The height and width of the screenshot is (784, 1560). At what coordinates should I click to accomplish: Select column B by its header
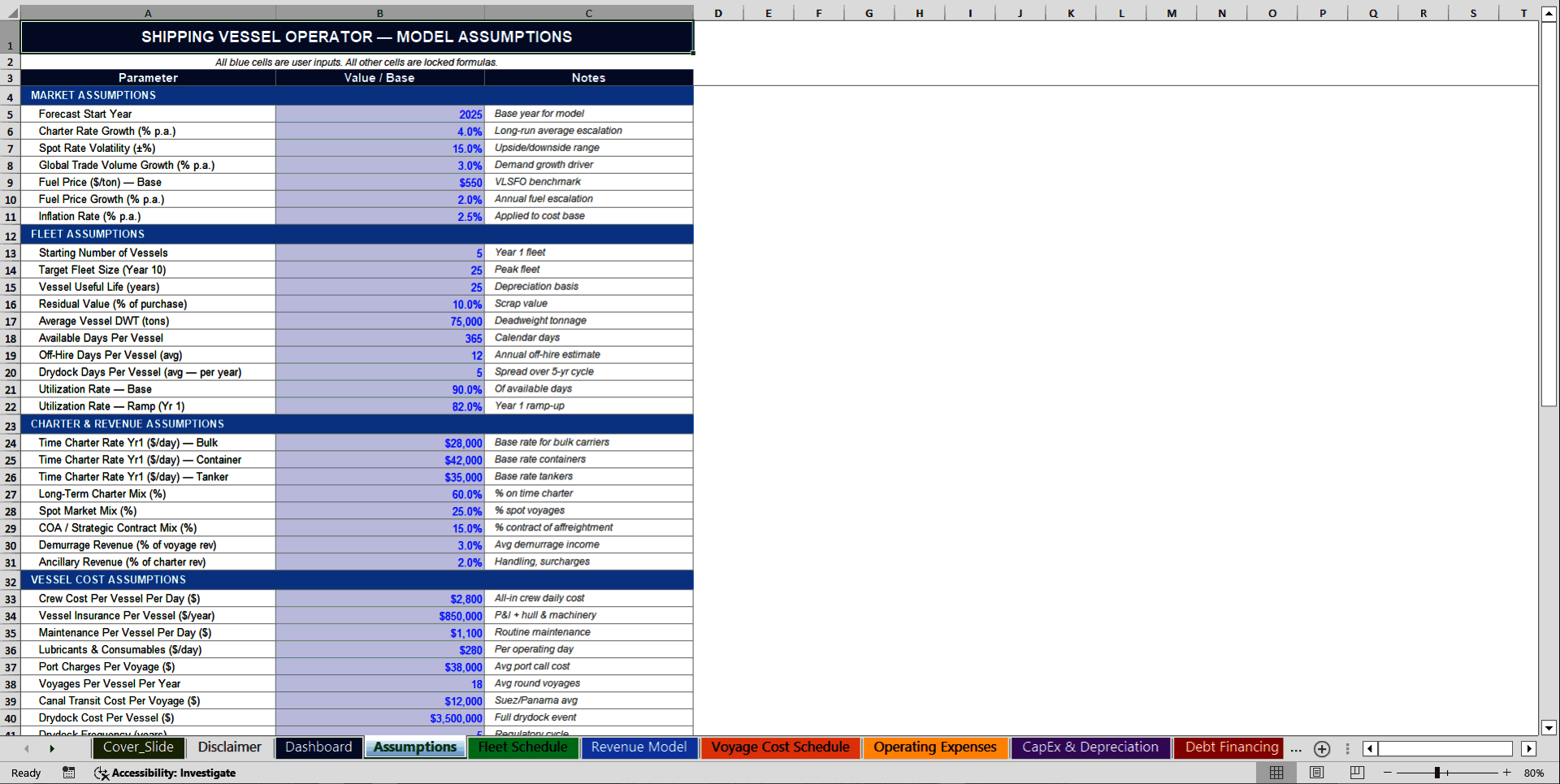pyautogui.click(x=379, y=12)
